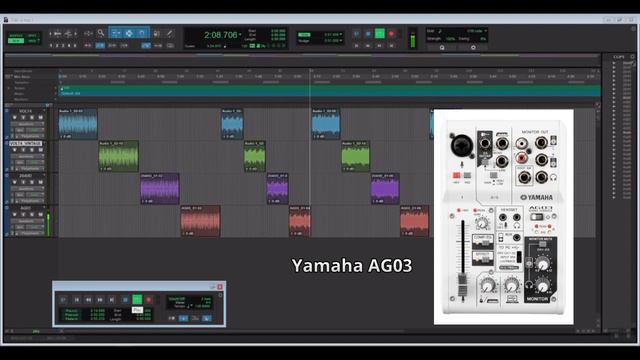Enable the green Slip edit mode button
The image size is (640, 360).
(x=16, y=41)
